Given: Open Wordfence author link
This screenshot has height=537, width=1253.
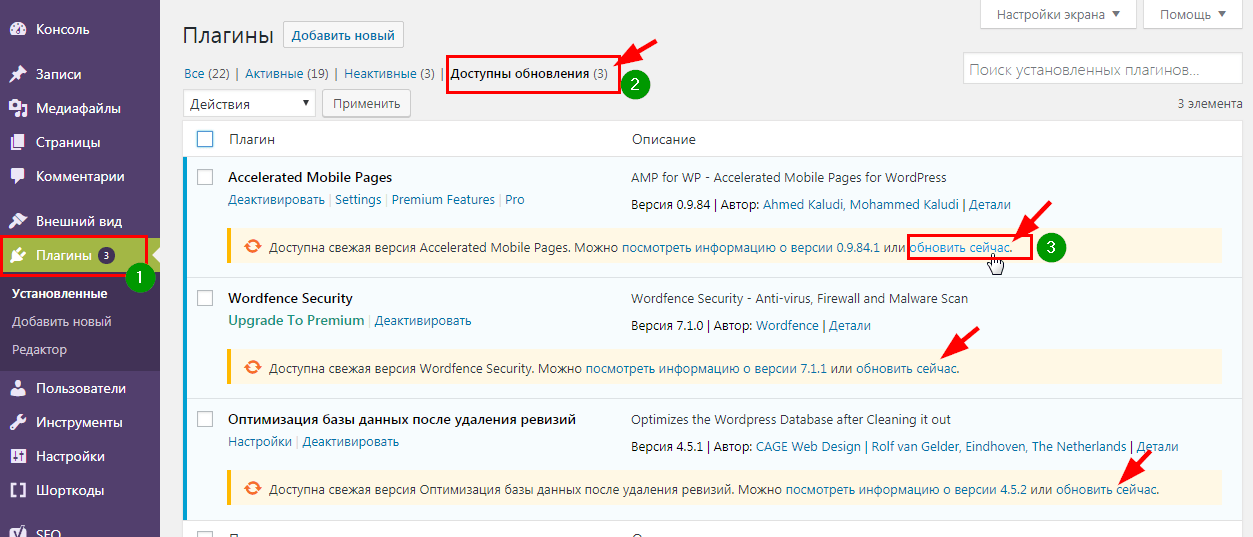Looking at the screenshot, I should [x=787, y=326].
